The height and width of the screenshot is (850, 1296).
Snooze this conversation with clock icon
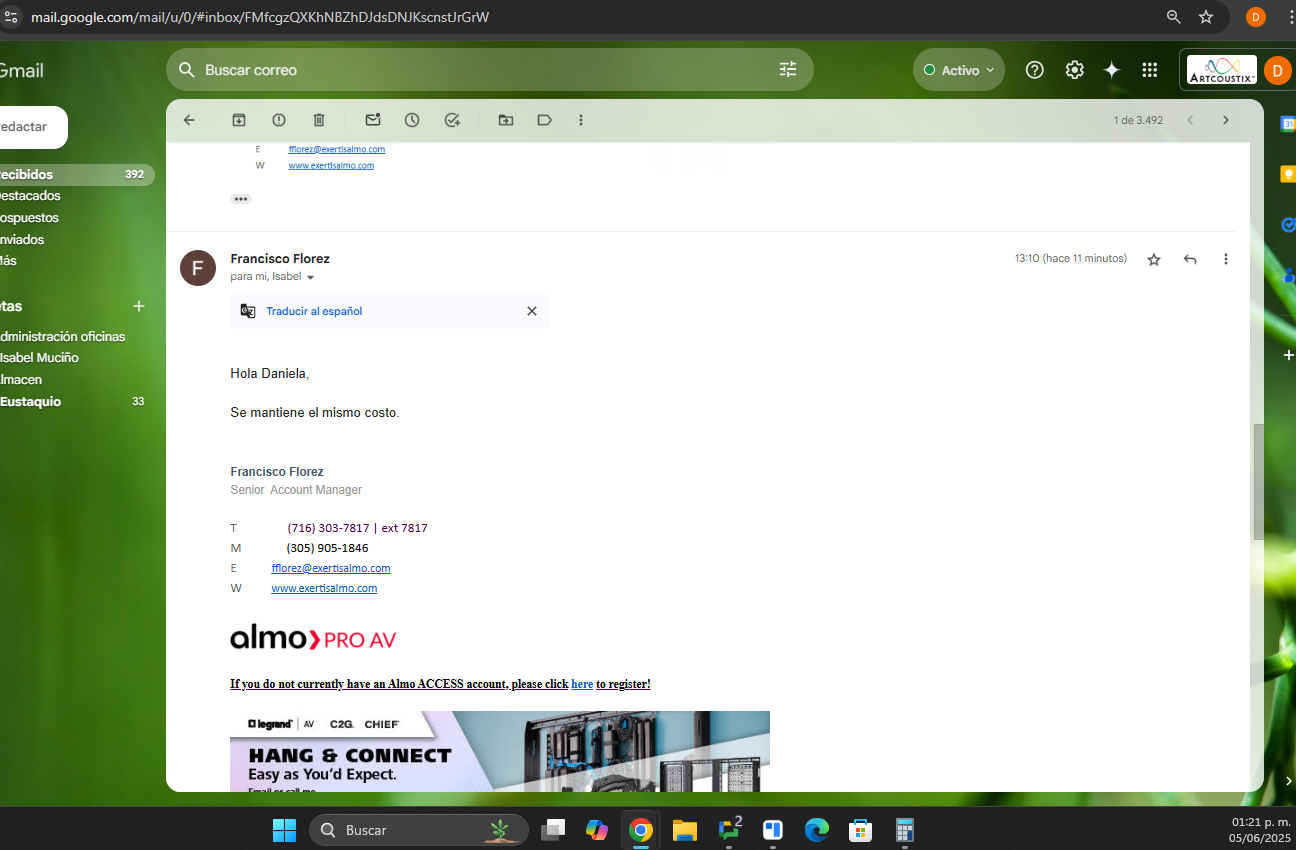click(x=412, y=120)
